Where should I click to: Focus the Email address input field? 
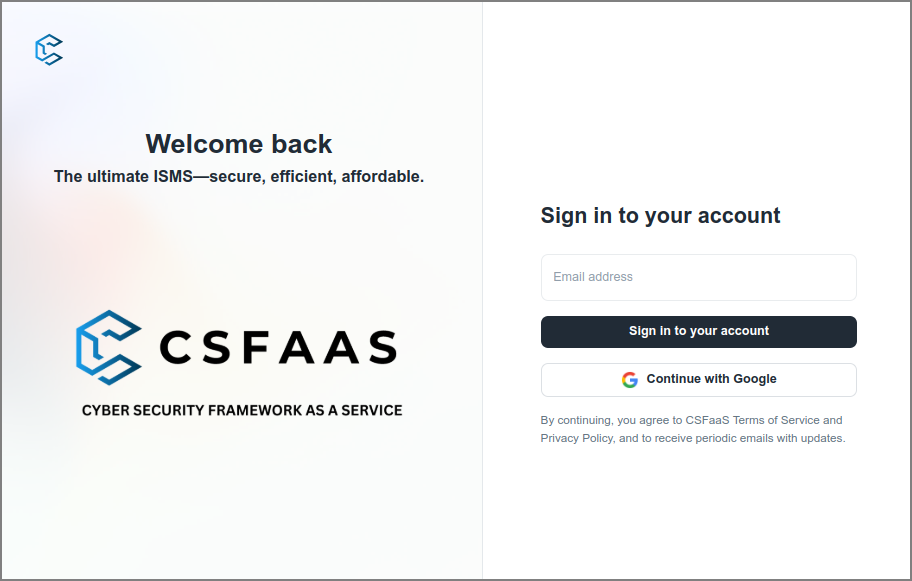point(698,277)
